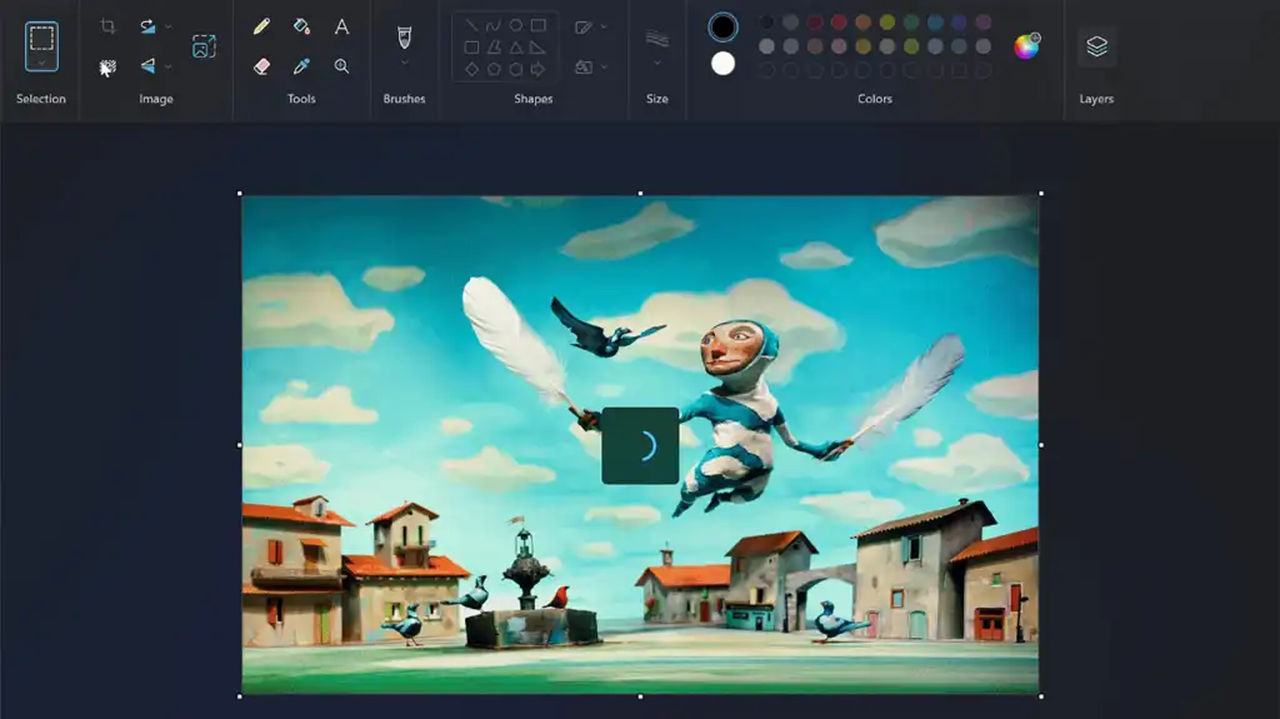This screenshot has height=719, width=1280.
Task: Open the Edit colors wheel
Action: 1027,45
